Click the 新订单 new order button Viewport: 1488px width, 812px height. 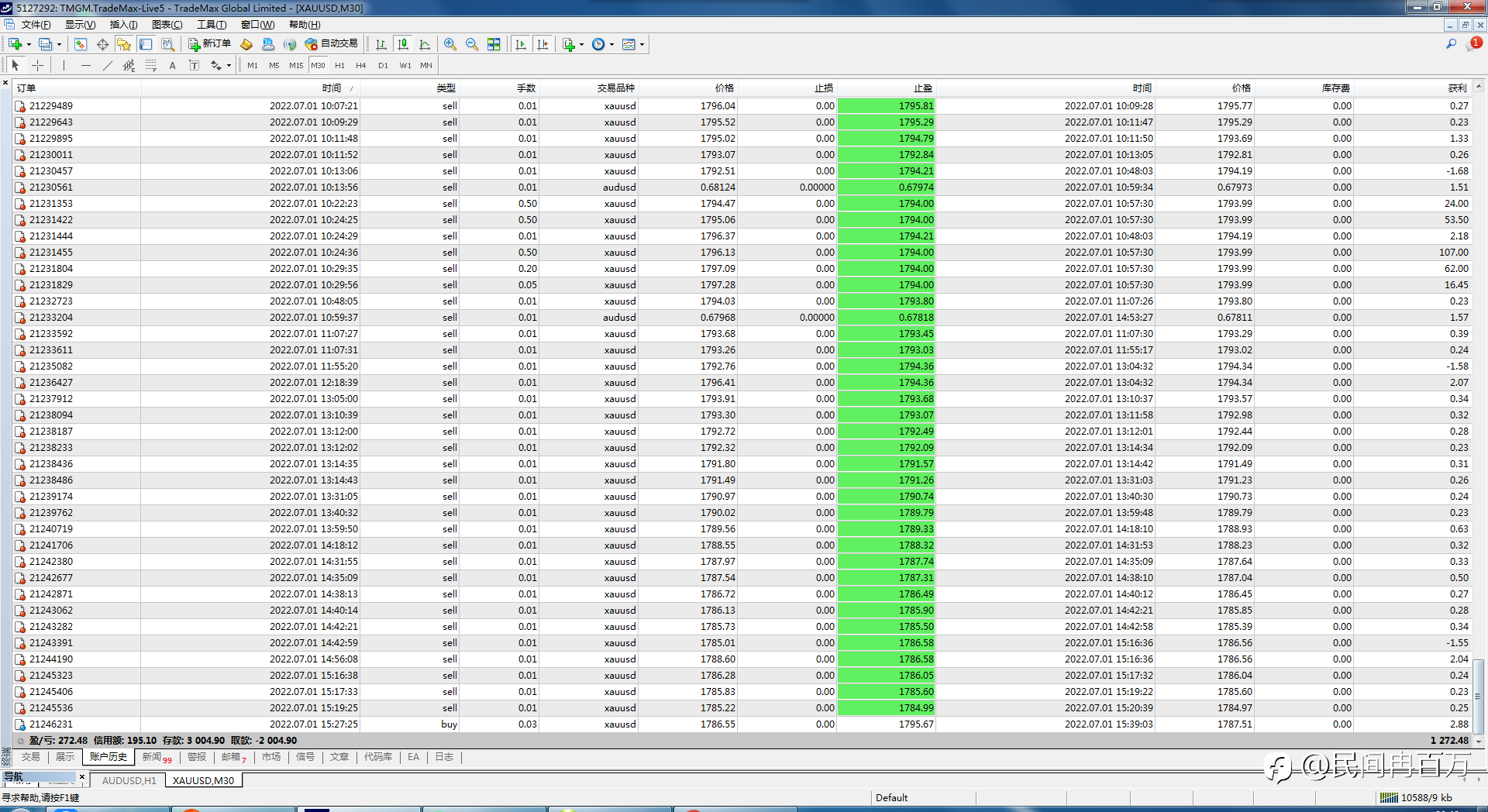click(x=209, y=44)
